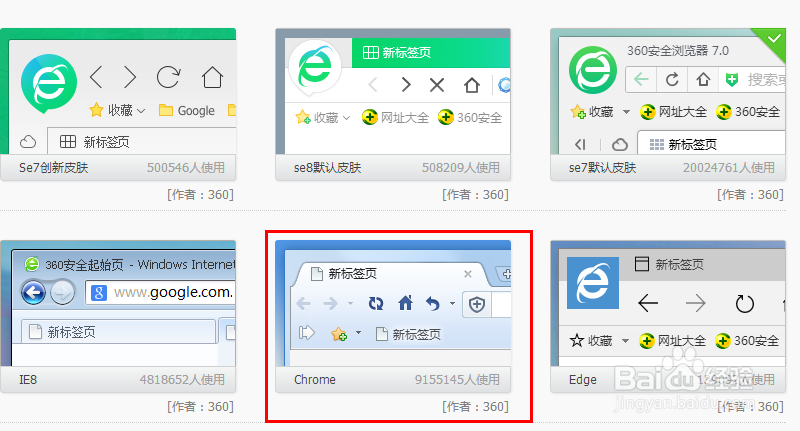
Task: Select 新标签页 tab in Edge preview
Action: [x=669, y=264]
